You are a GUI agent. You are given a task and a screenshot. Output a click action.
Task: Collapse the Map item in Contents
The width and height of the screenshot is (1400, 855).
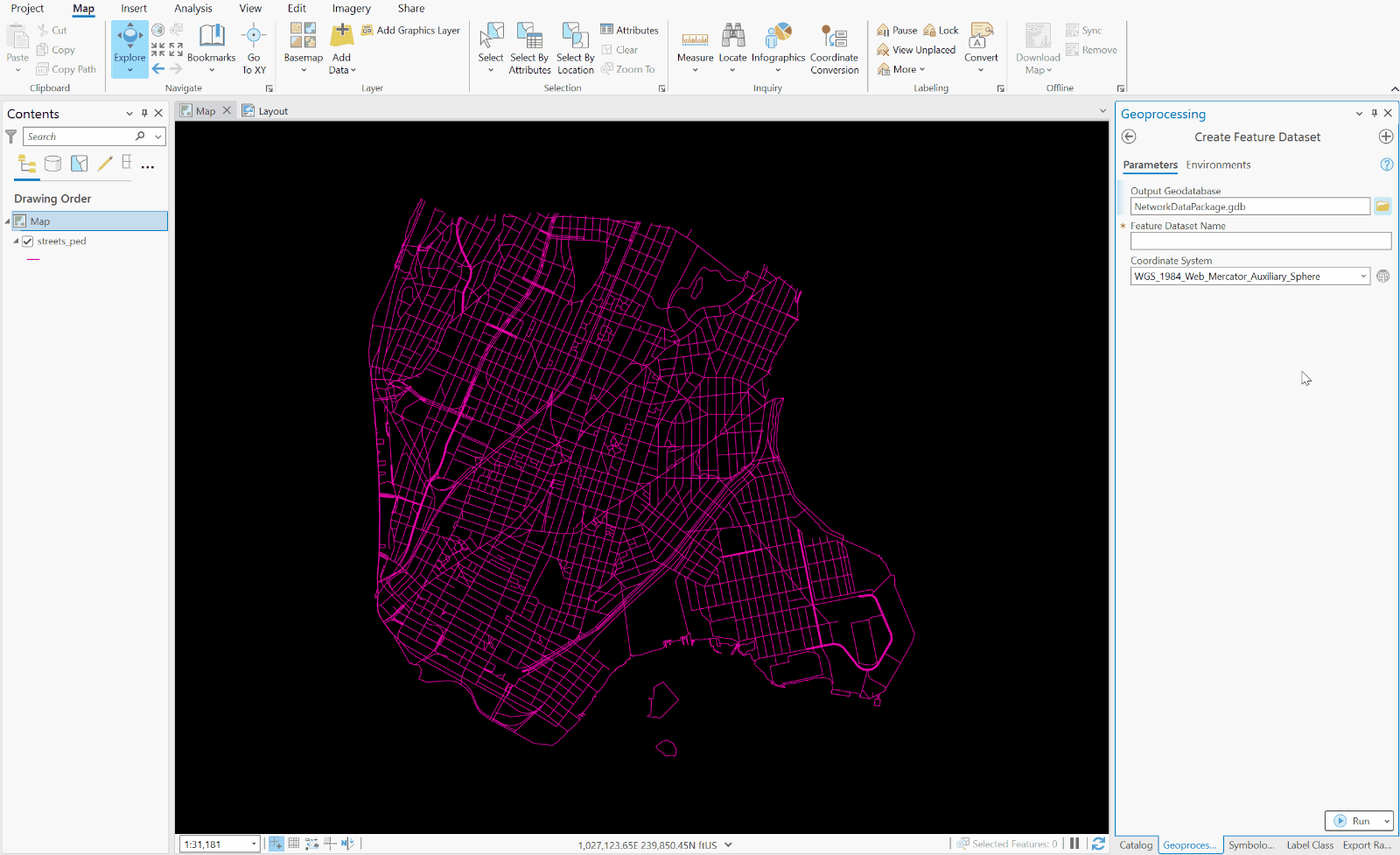[x=7, y=221]
